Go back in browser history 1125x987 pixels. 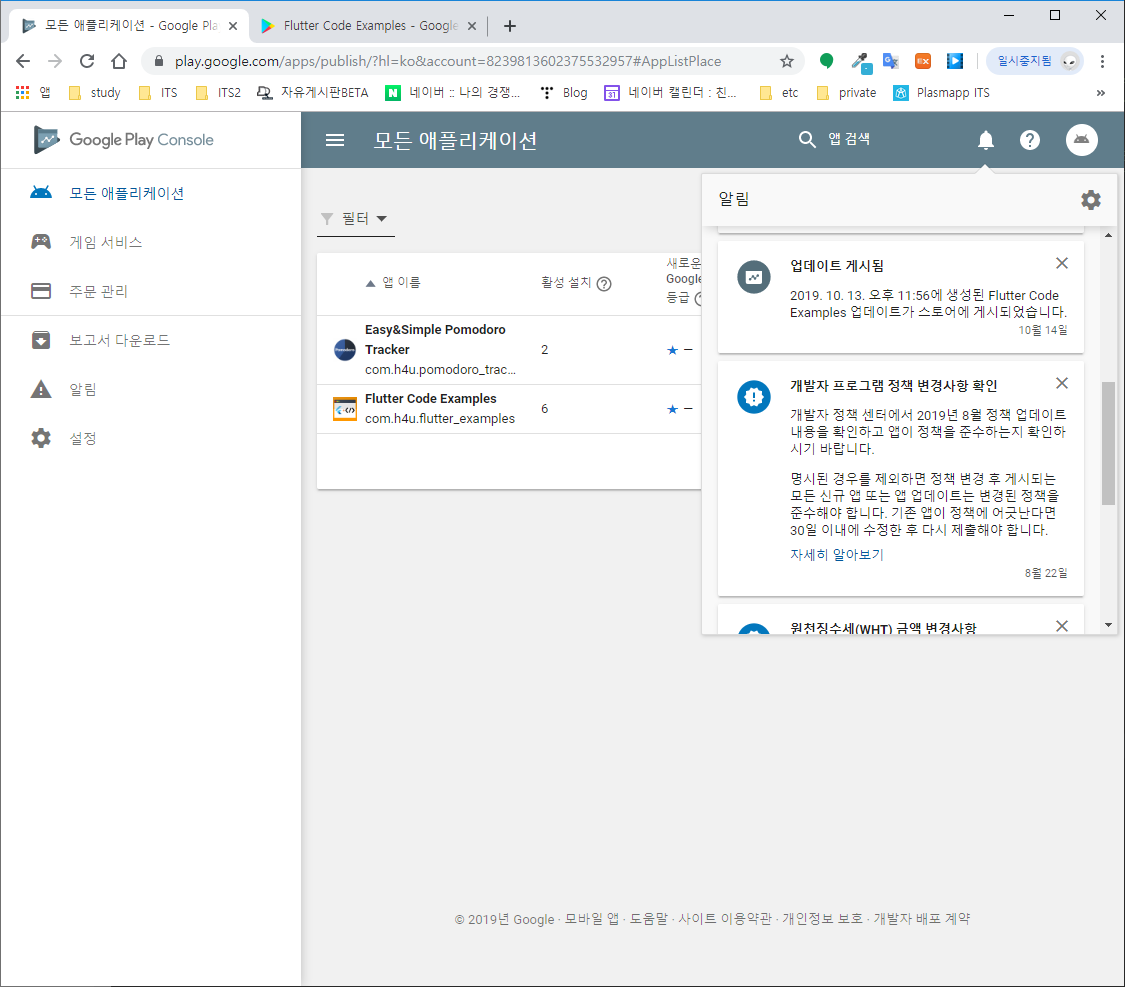[x=23, y=61]
